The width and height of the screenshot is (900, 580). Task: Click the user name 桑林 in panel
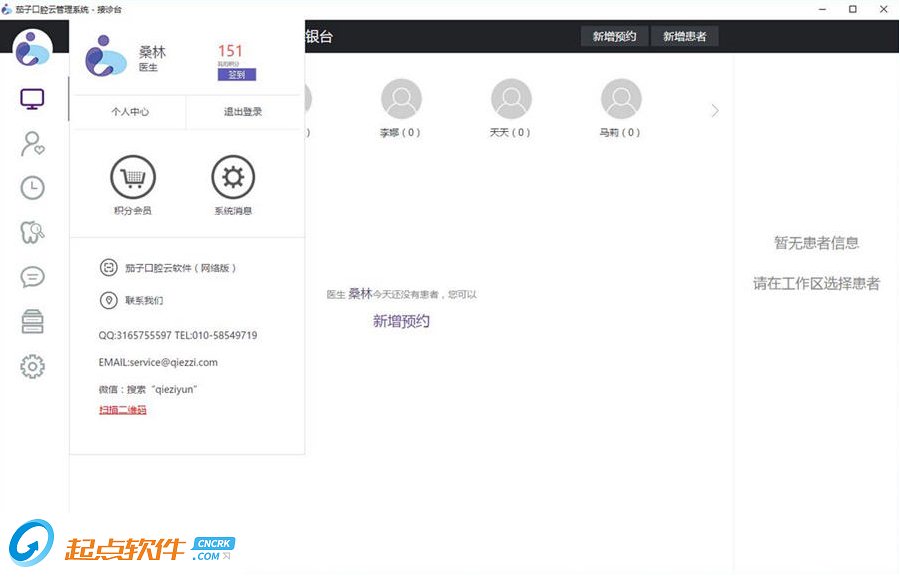point(152,52)
